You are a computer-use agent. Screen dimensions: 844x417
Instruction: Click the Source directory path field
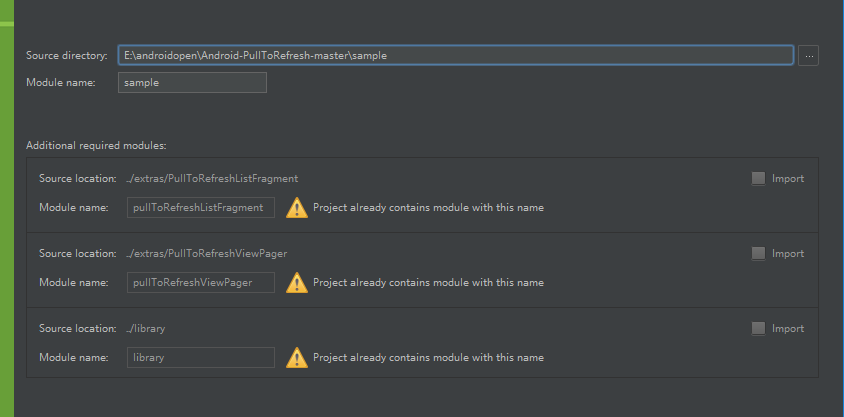[x=455, y=55]
